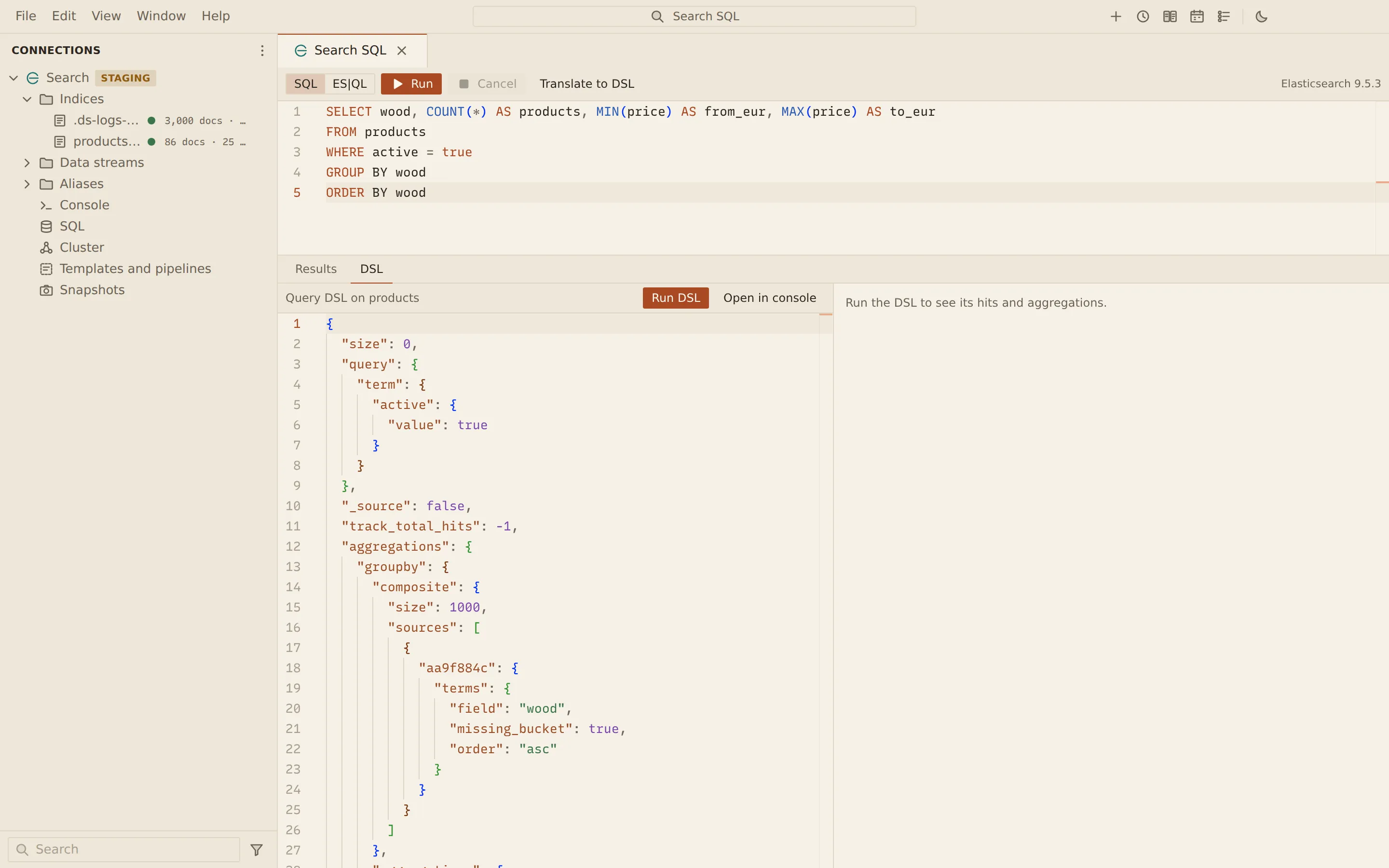The height and width of the screenshot is (868, 1389).
Task: Click the STAGING environment badge
Action: point(125,78)
